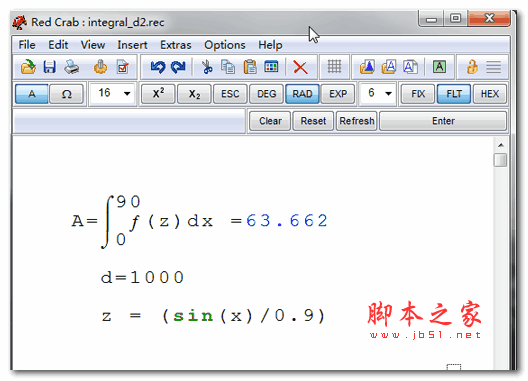Click the folder with letter A icon

point(389,67)
